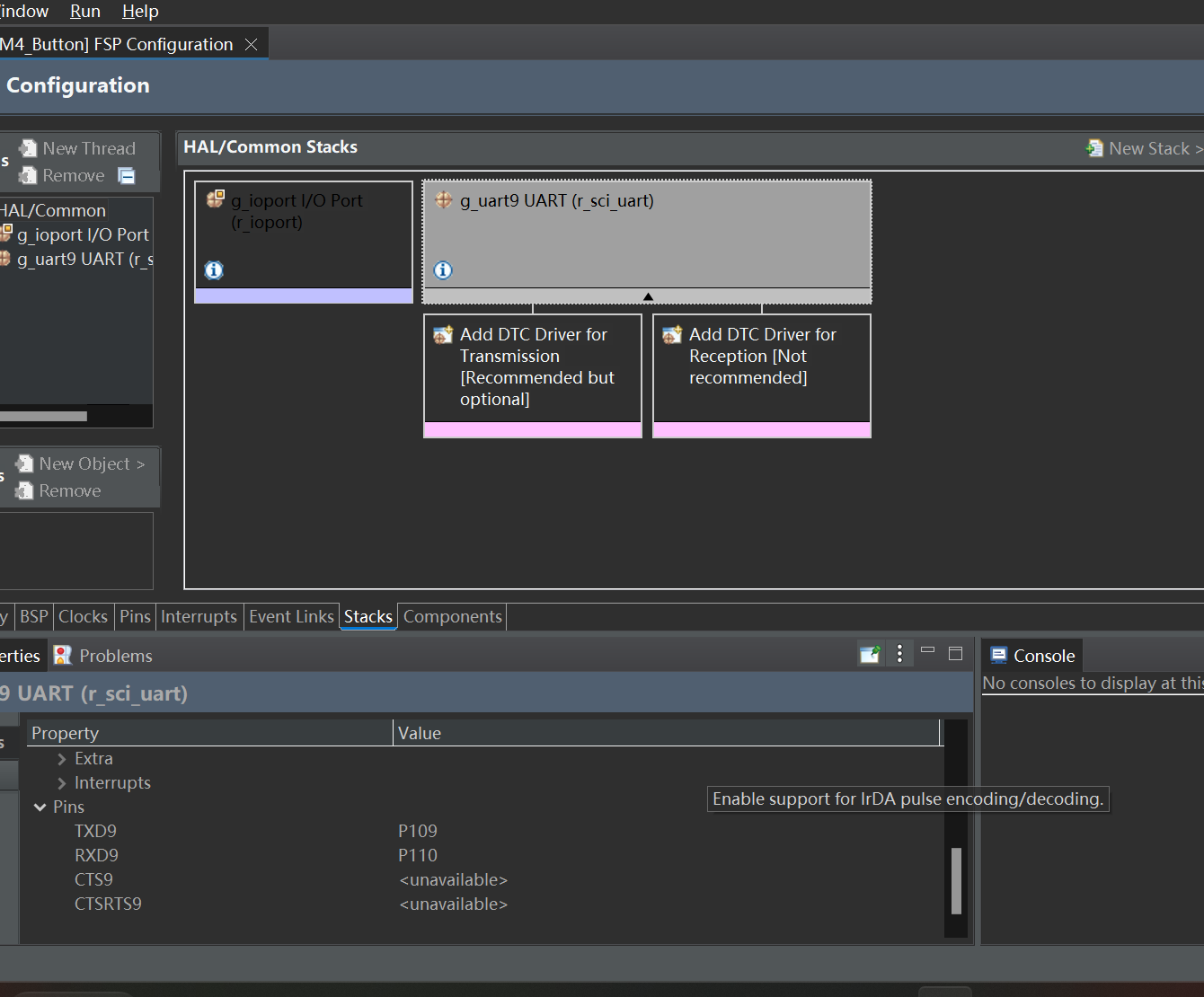The image size is (1204, 997).
Task: Click the thread list horizontal scrollbar thumb
Action: [43, 416]
